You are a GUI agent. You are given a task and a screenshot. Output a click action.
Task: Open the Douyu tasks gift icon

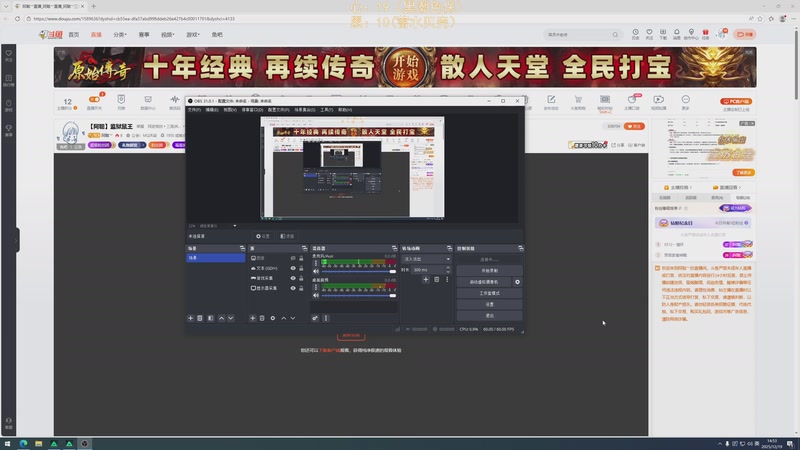click(706, 34)
